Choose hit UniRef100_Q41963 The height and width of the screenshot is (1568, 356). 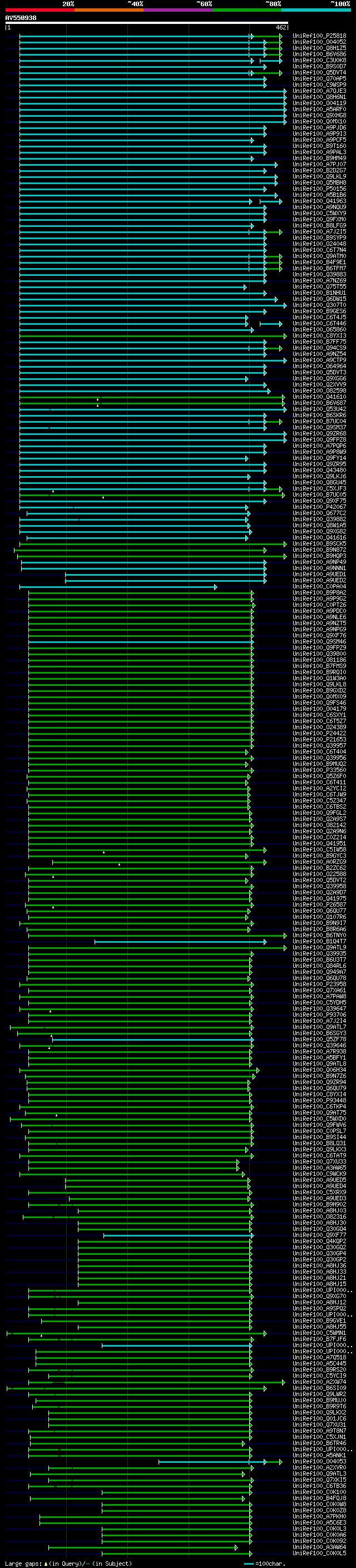(319, 201)
